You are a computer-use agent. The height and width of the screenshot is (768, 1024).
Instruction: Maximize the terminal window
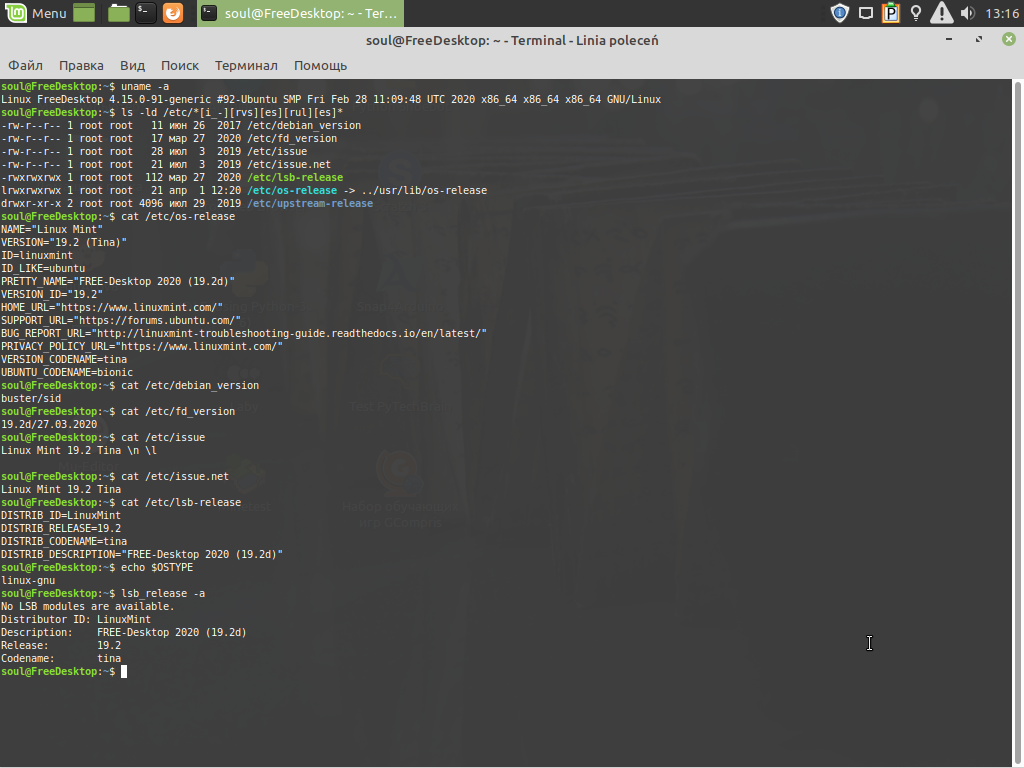(978, 40)
